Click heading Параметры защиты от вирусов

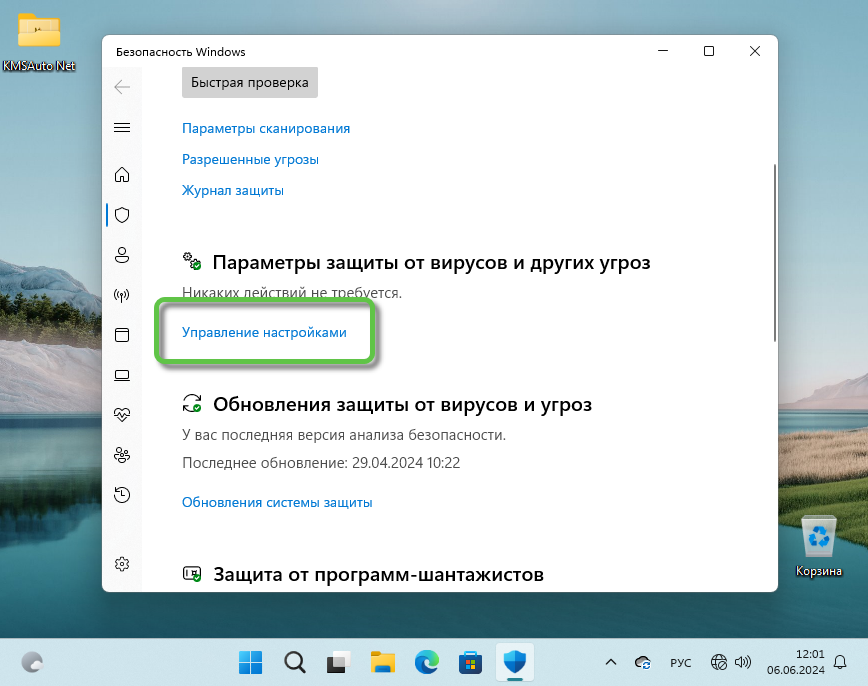[x=431, y=262]
